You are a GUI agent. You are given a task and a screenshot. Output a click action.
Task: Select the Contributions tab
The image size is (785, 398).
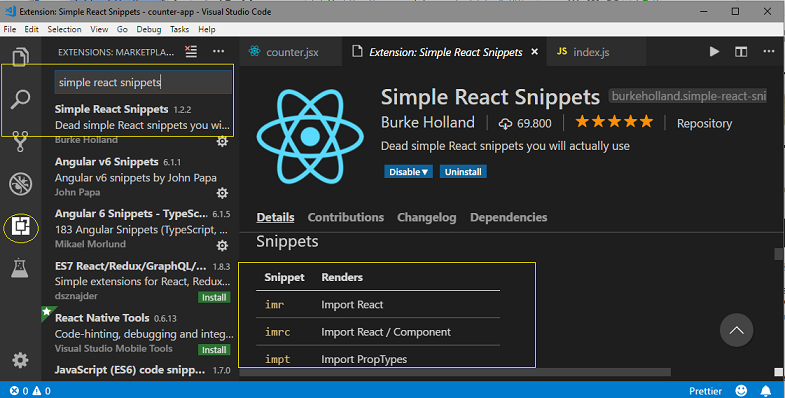345,217
